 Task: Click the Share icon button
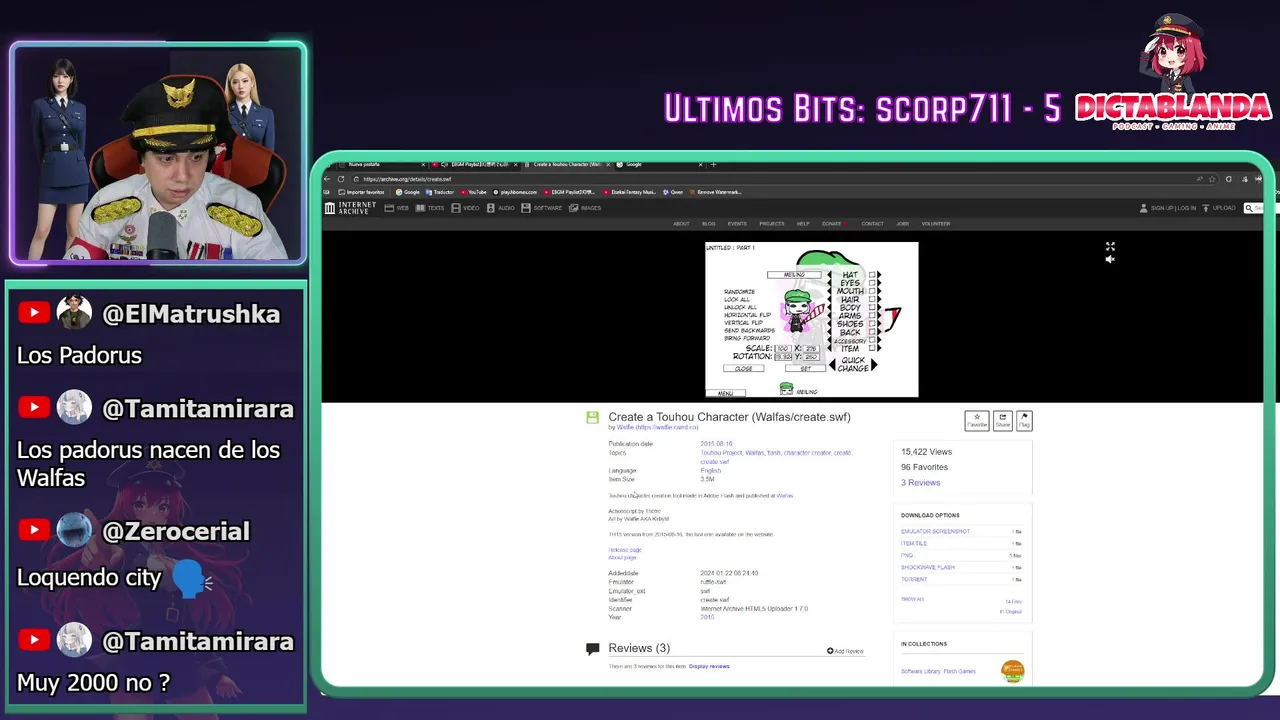coord(1002,420)
